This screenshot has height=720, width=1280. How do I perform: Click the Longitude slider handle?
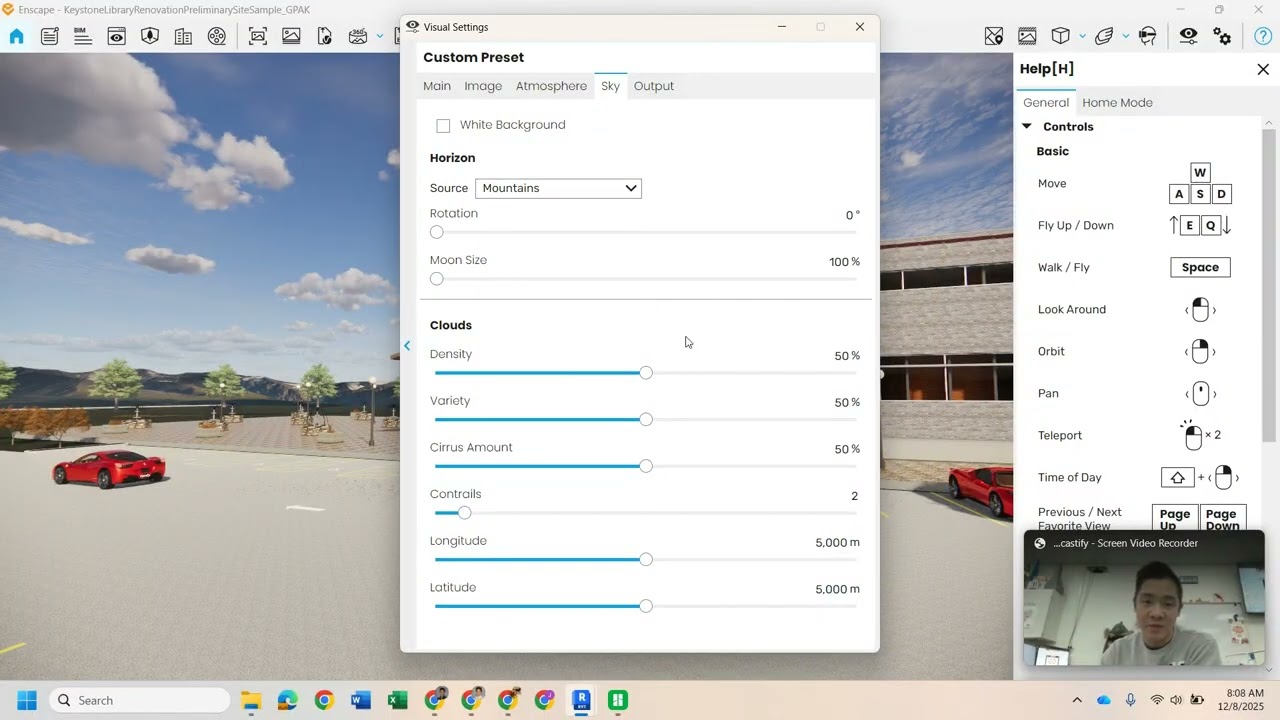646,560
